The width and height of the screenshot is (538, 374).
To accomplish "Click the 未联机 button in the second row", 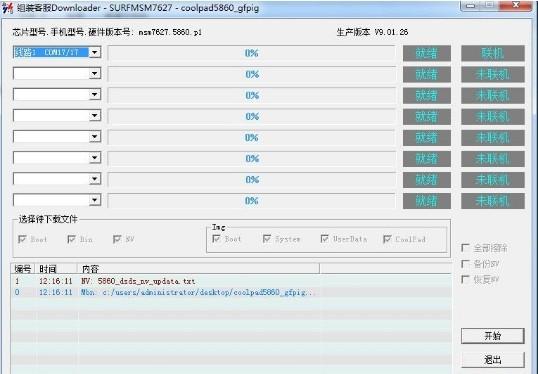I will tap(493, 74).
